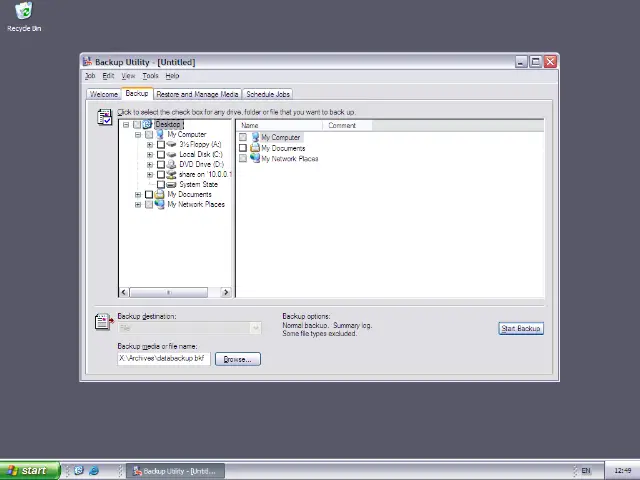Click the Browse... button
Image resolution: width=640 pixels, height=480 pixels.
point(237,359)
